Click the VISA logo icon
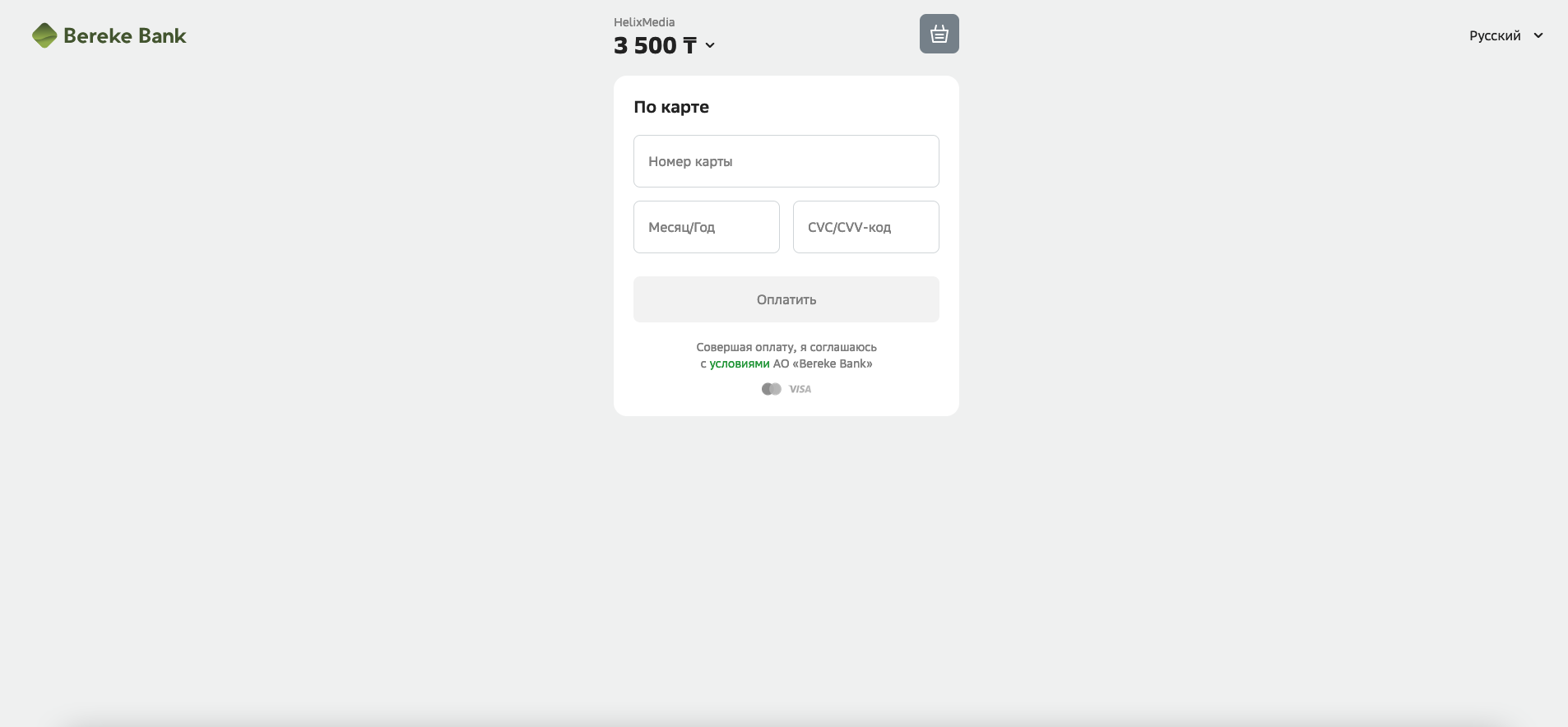This screenshot has width=1568, height=727. (x=800, y=389)
